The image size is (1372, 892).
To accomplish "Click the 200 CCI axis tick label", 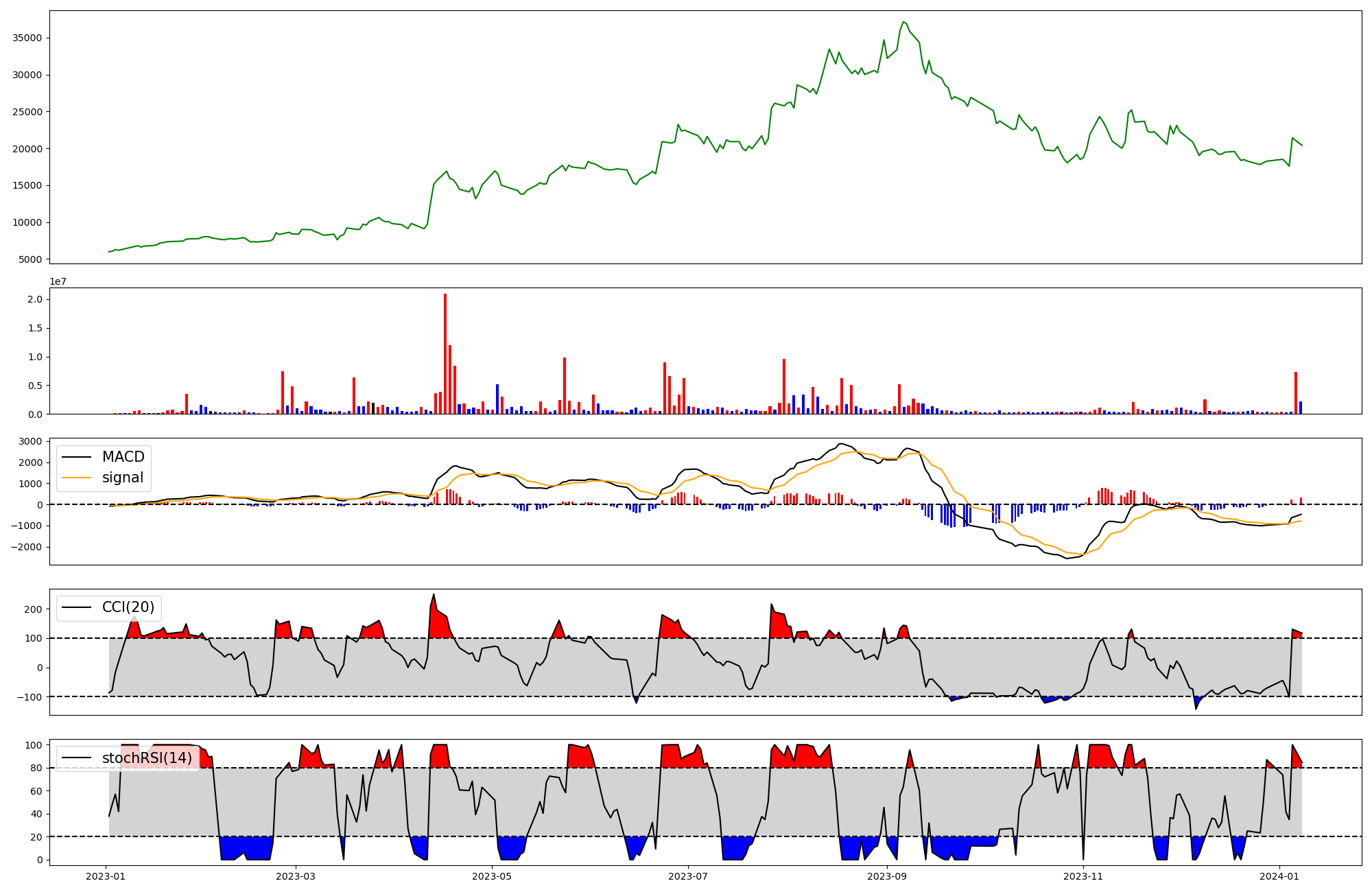I will pyautogui.click(x=34, y=609).
